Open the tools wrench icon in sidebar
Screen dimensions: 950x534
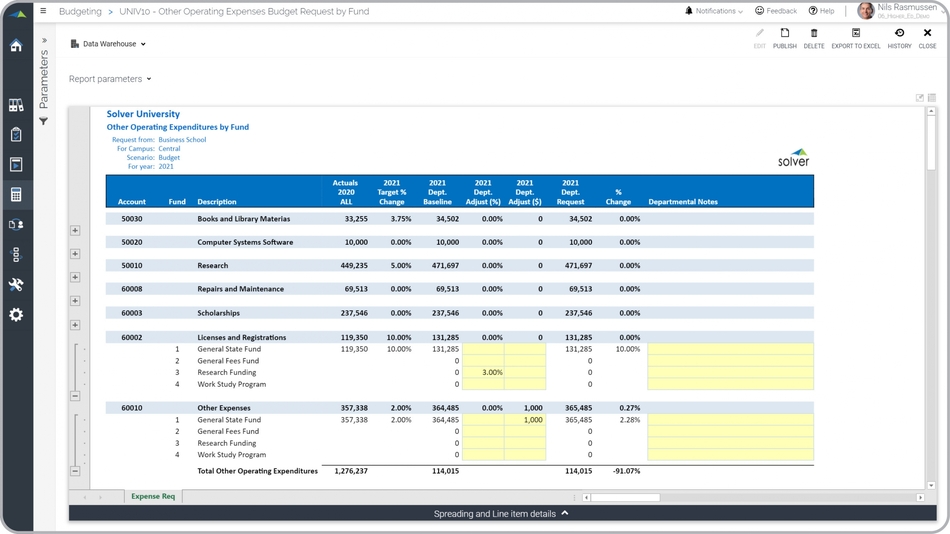click(16, 285)
